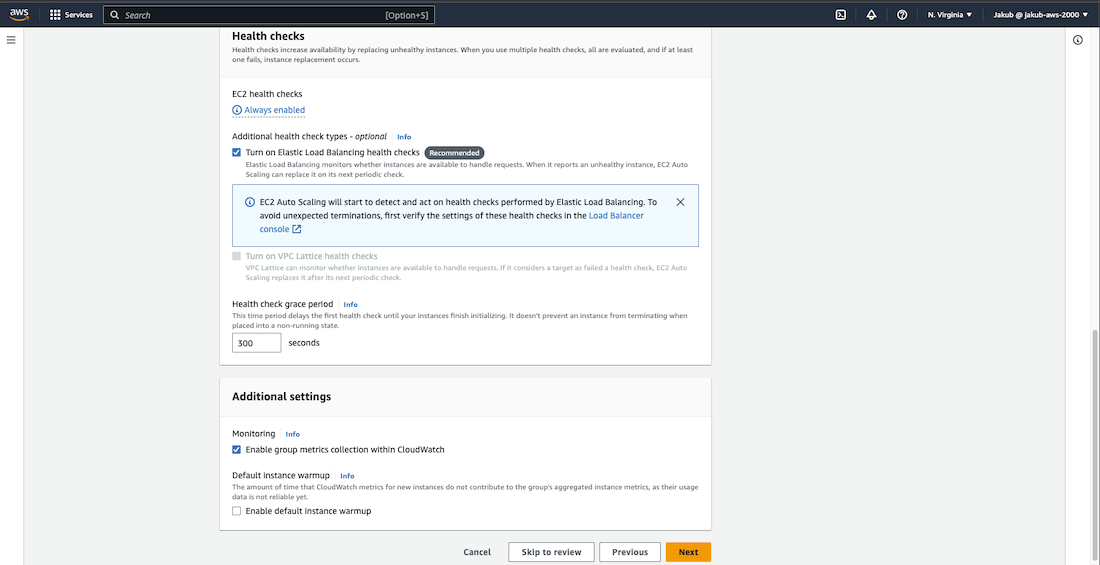Uncheck Turn on Elastic Load Balancing health checks
Viewport: 1100px width, 565px height.
coord(237,153)
